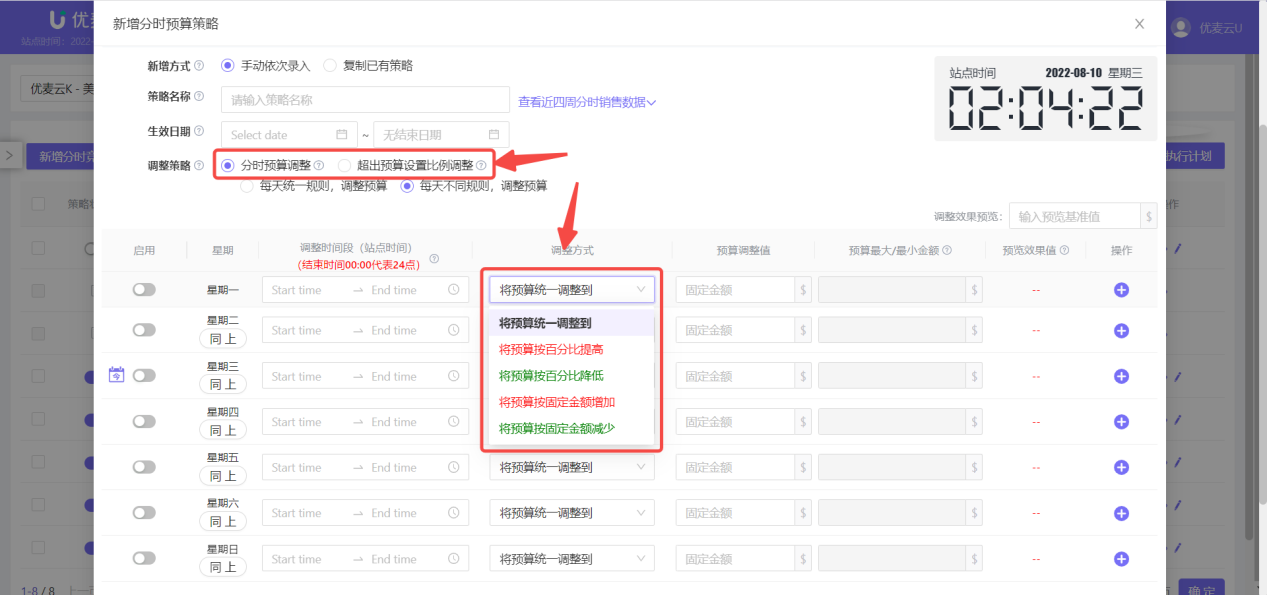Open the 星期六 调整方式 dropdown
Viewport: 1267px width, 595px height.
point(571,513)
